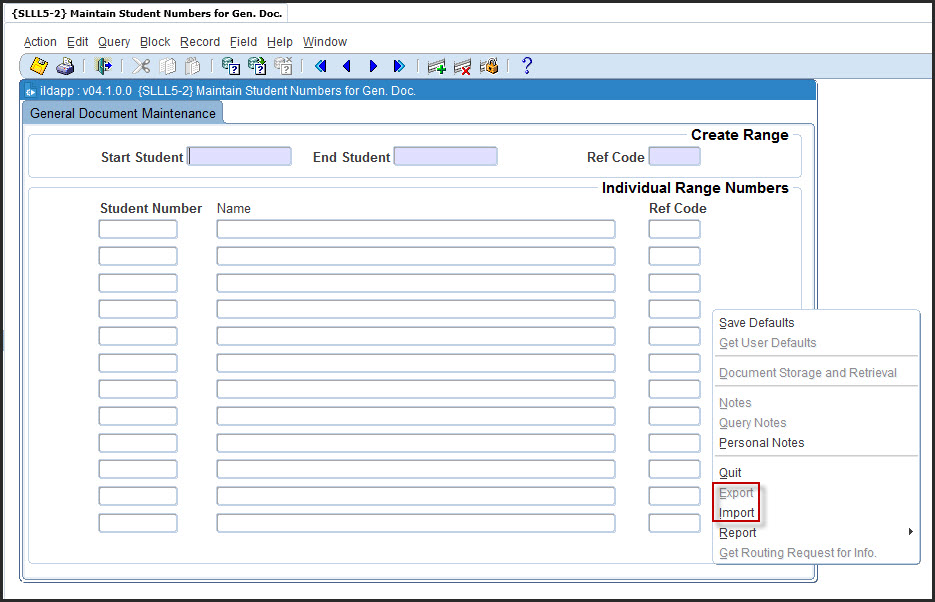Screen dimensions: 935x602
Task: Click the Save diskette toolbar icon
Action: click(x=39, y=66)
